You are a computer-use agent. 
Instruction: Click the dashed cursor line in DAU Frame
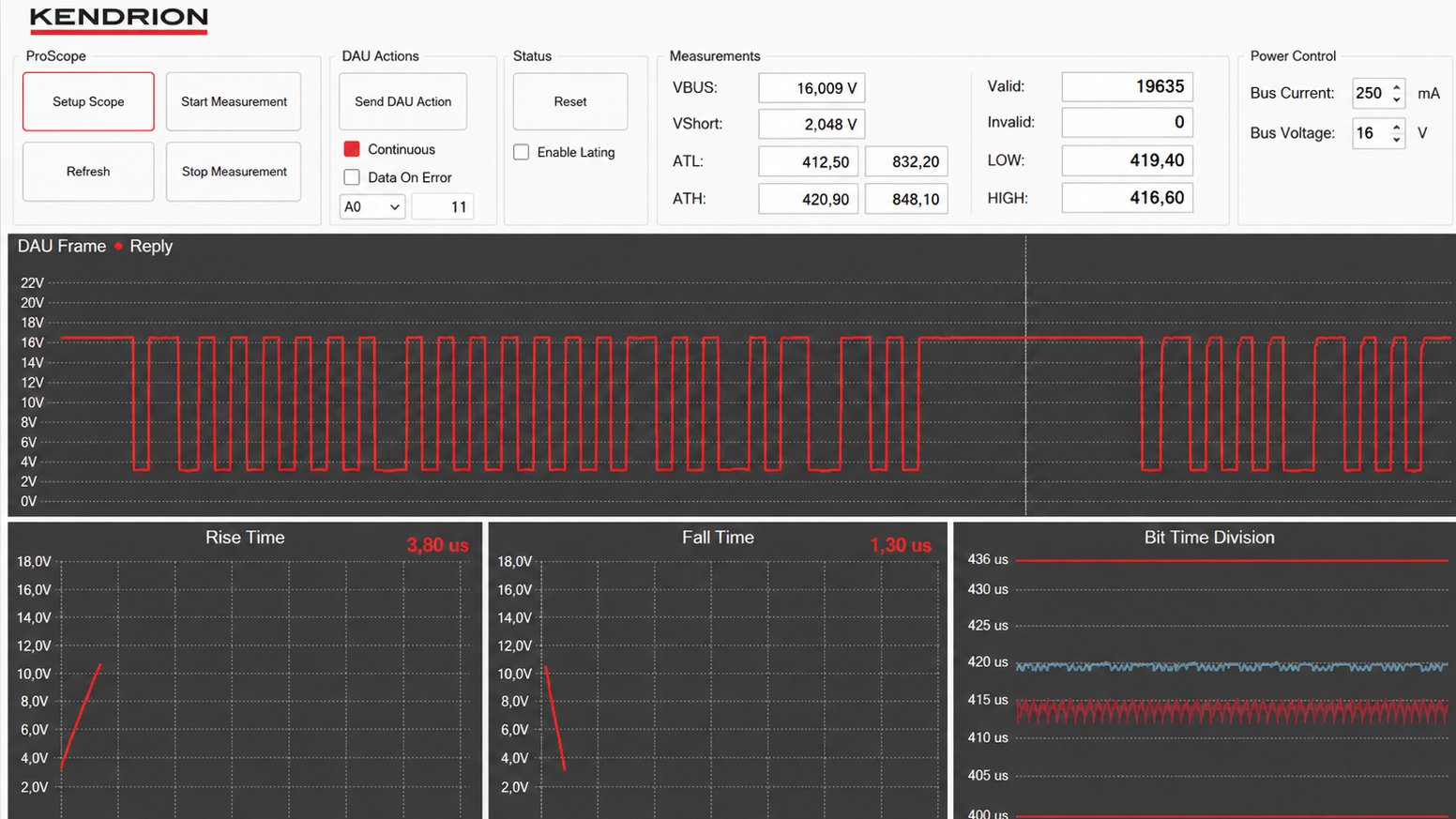coord(1025,375)
